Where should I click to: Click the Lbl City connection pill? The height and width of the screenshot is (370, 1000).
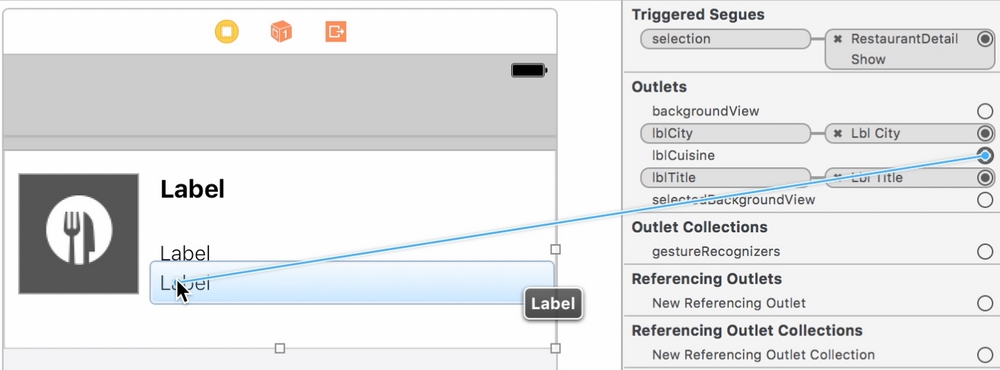coord(910,133)
